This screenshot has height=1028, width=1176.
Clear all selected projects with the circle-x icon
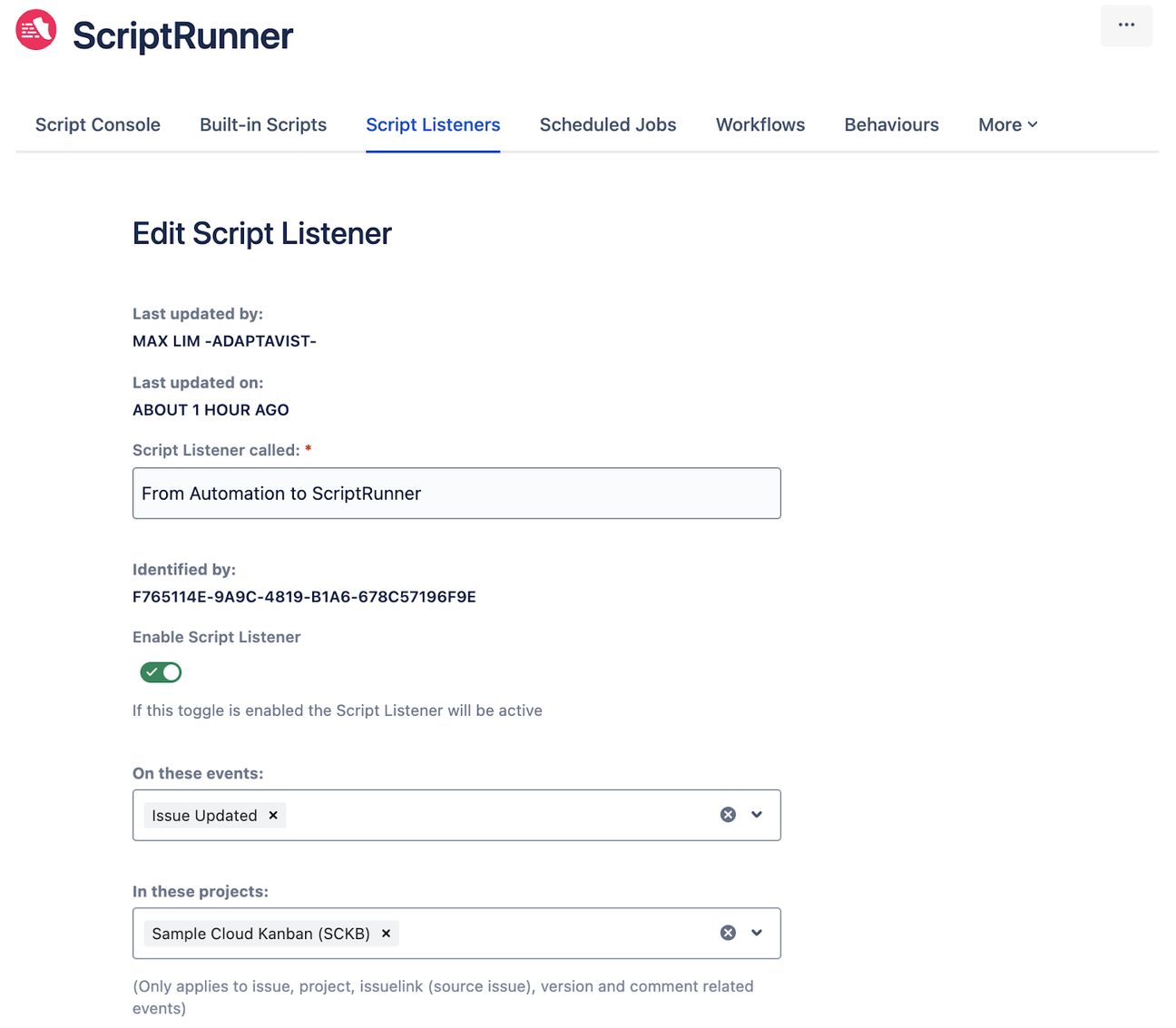(727, 932)
